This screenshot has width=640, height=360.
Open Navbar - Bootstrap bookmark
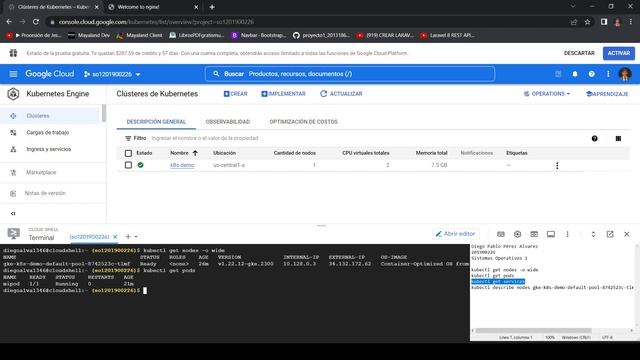(x=259, y=36)
